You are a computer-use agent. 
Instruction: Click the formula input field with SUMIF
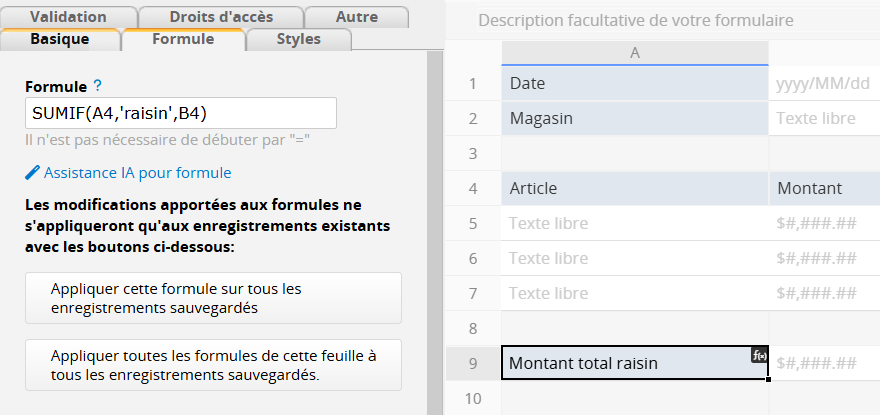[x=180, y=112]
